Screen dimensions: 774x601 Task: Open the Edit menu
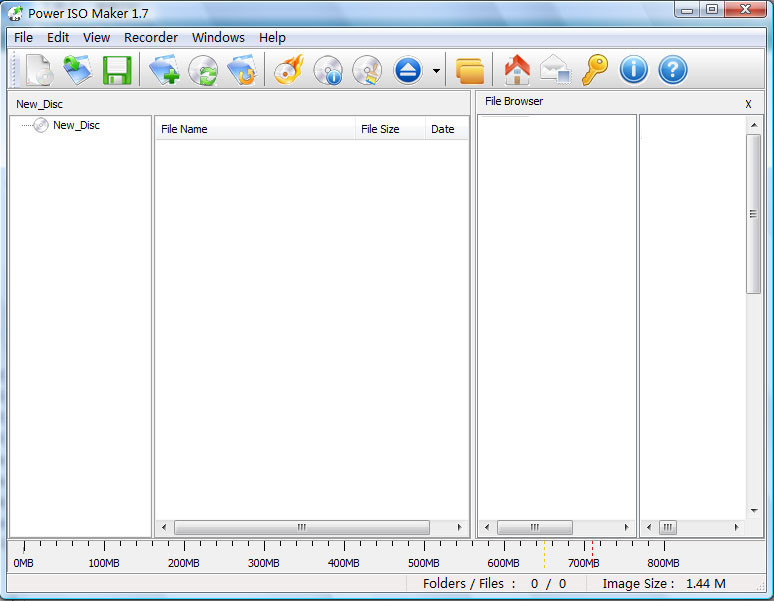tap(58, 38)
